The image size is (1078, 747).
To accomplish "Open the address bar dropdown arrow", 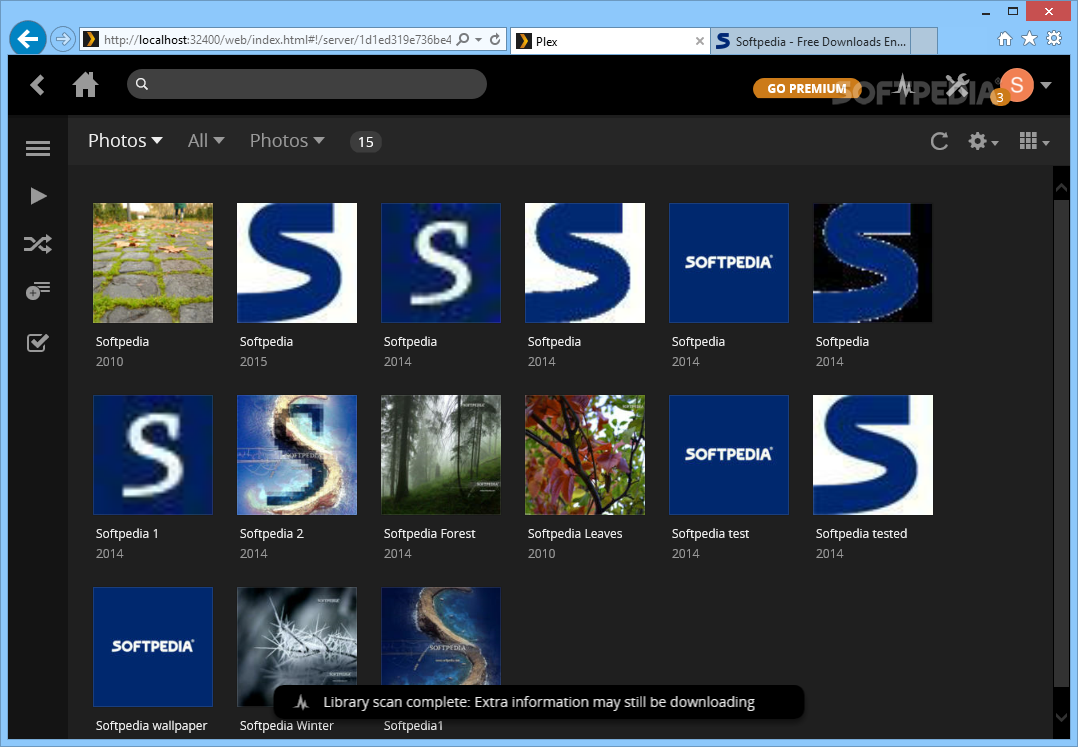I will point(478,40).
